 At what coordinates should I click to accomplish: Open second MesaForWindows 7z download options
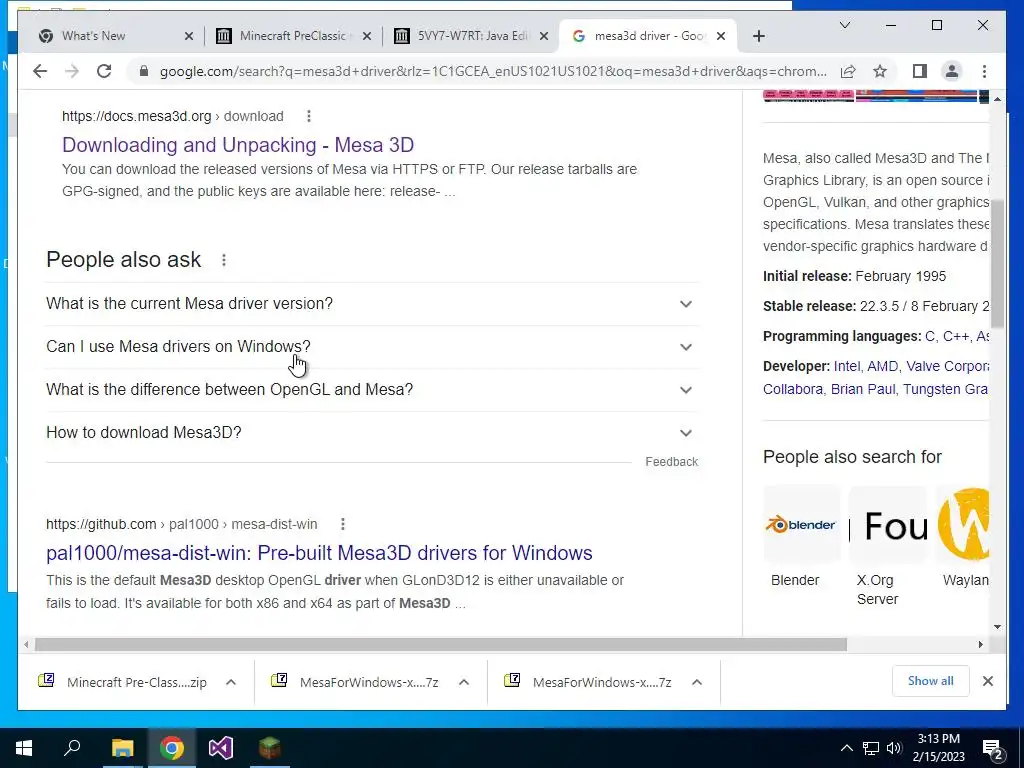(x=697, y=682)
